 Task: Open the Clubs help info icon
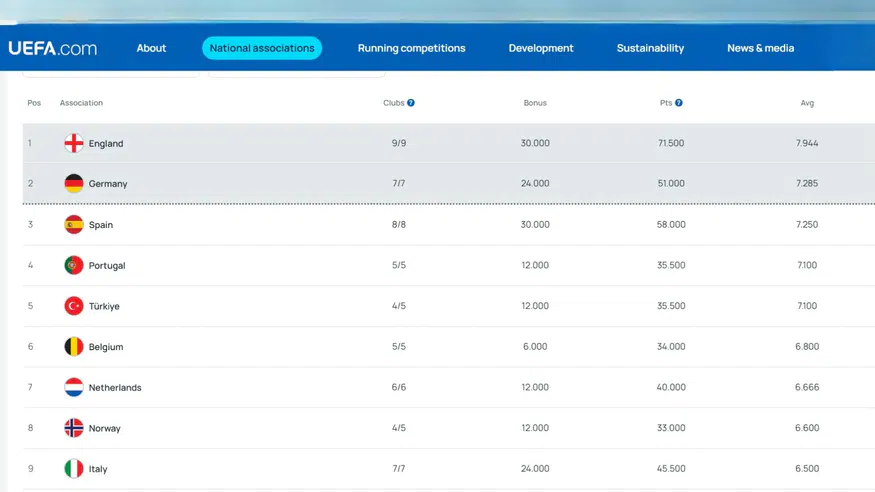(x=411, y=103)
